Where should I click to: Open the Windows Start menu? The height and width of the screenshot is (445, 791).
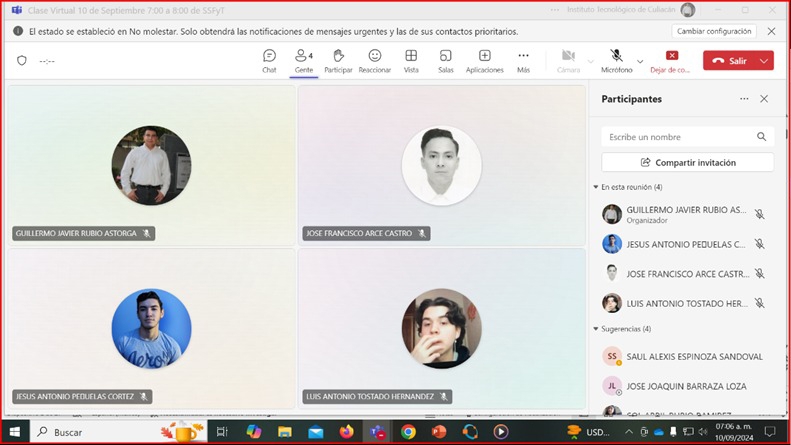[15, 432]
